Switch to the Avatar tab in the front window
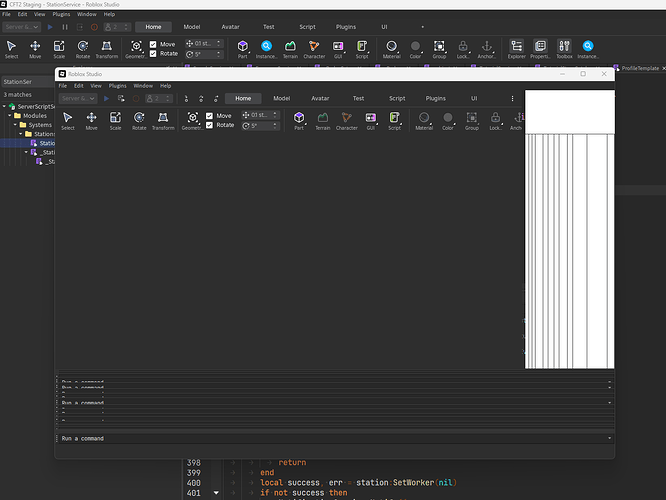 click(x=320, y=99)
